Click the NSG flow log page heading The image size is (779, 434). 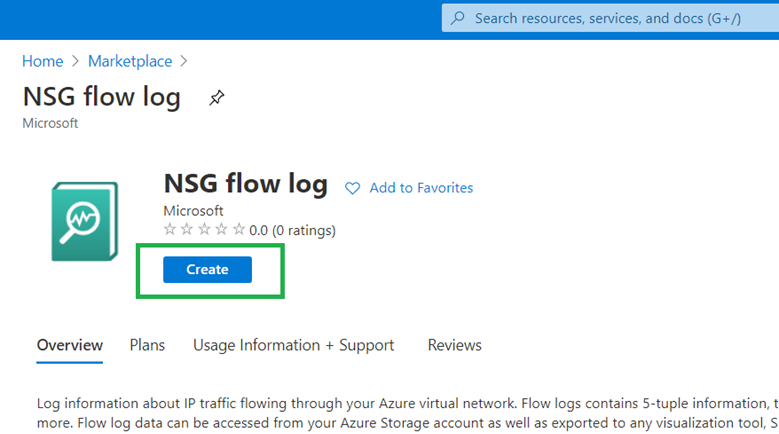102,96
